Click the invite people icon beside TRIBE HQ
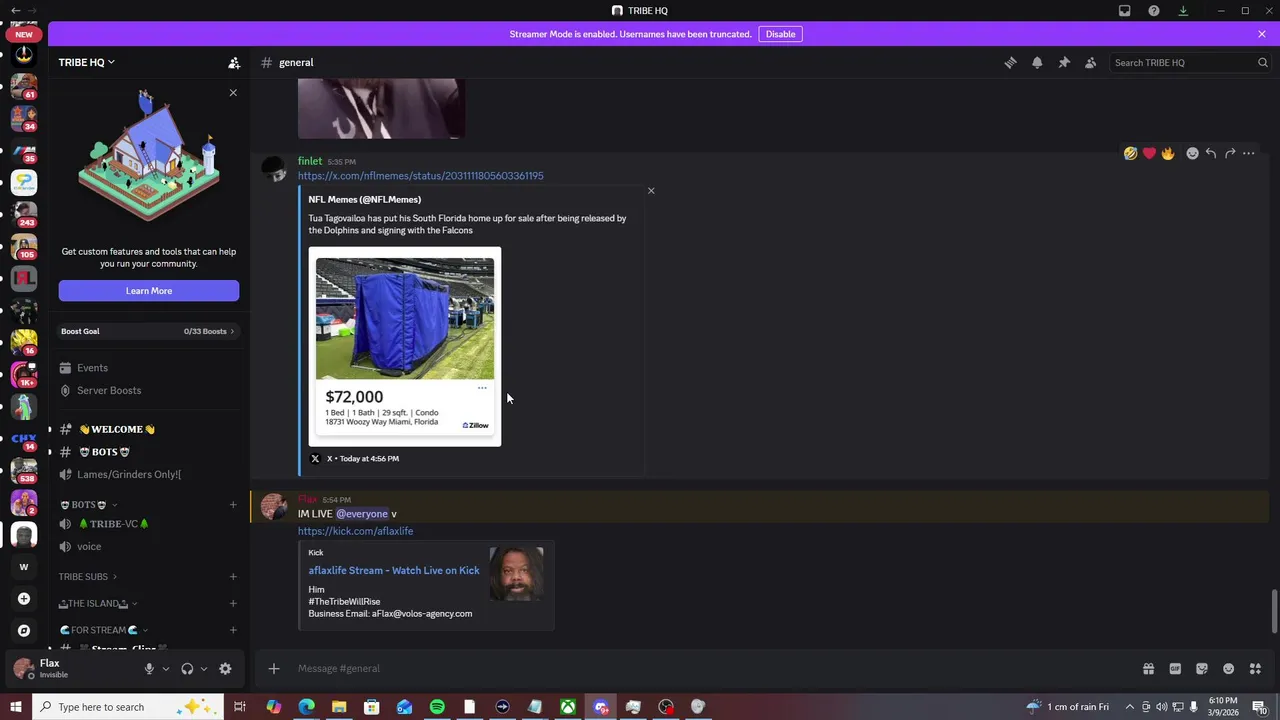The width and height of the screenshot is (1280, 720). coord(234,62)
